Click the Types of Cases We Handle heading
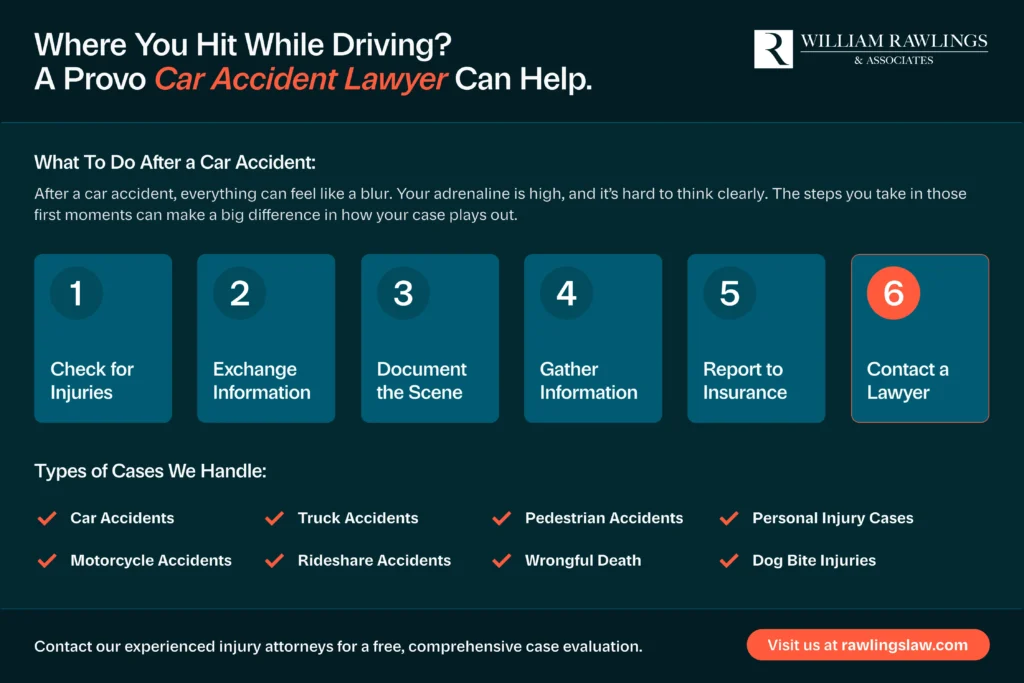The height and width of the screenshot is (683, 1024). point(150,471)
